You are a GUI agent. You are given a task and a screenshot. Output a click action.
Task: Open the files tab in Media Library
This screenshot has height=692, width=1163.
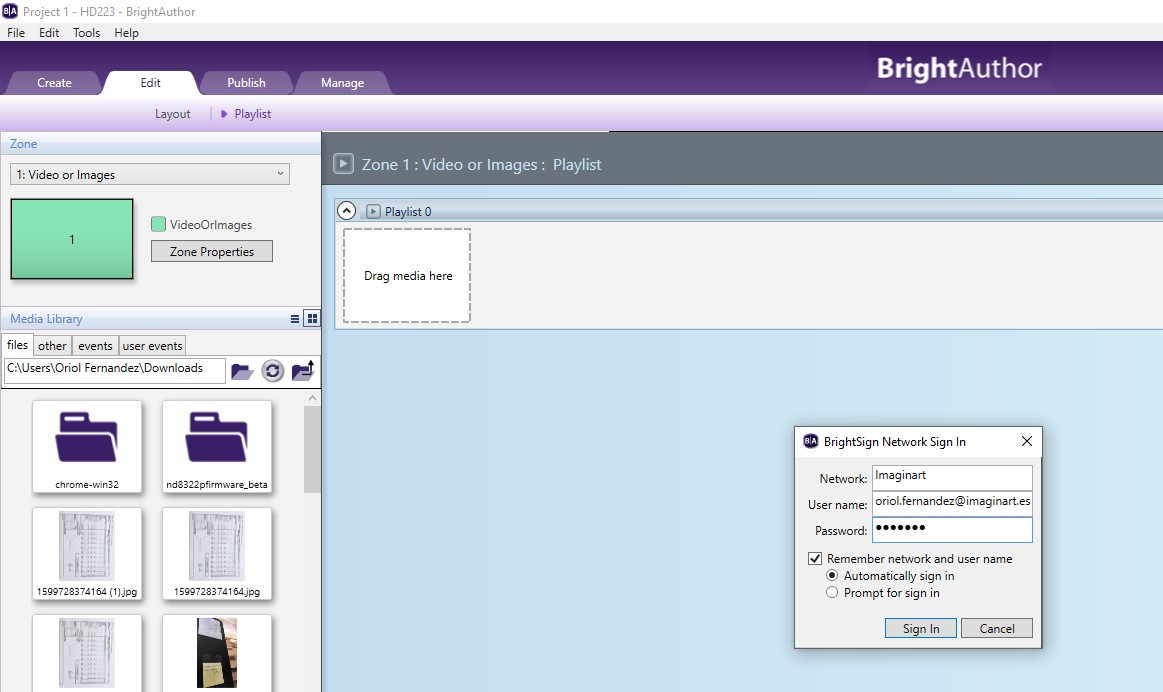17,345
